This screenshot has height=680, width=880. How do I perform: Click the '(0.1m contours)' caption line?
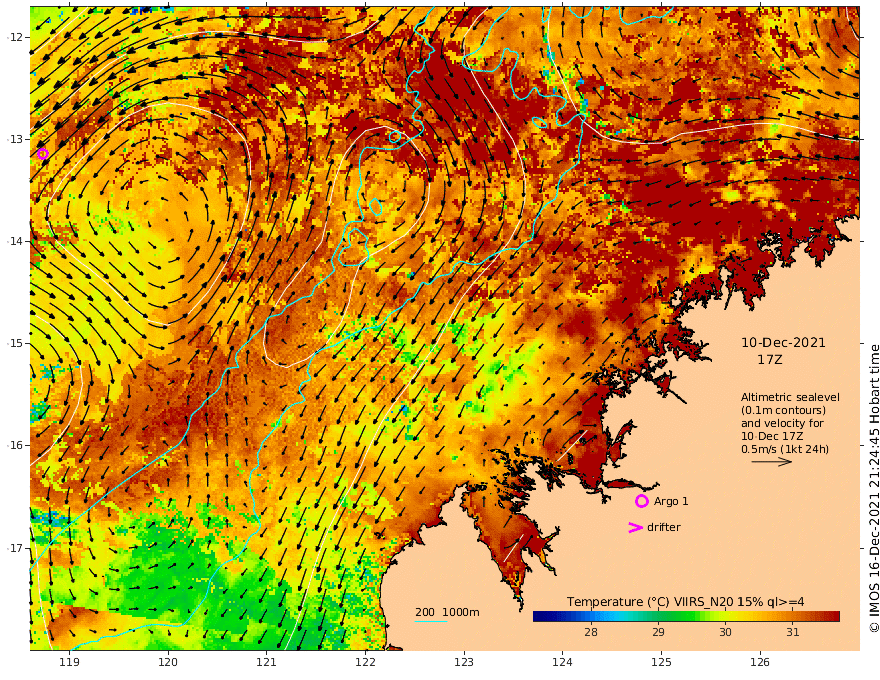(x=783, y=410)
